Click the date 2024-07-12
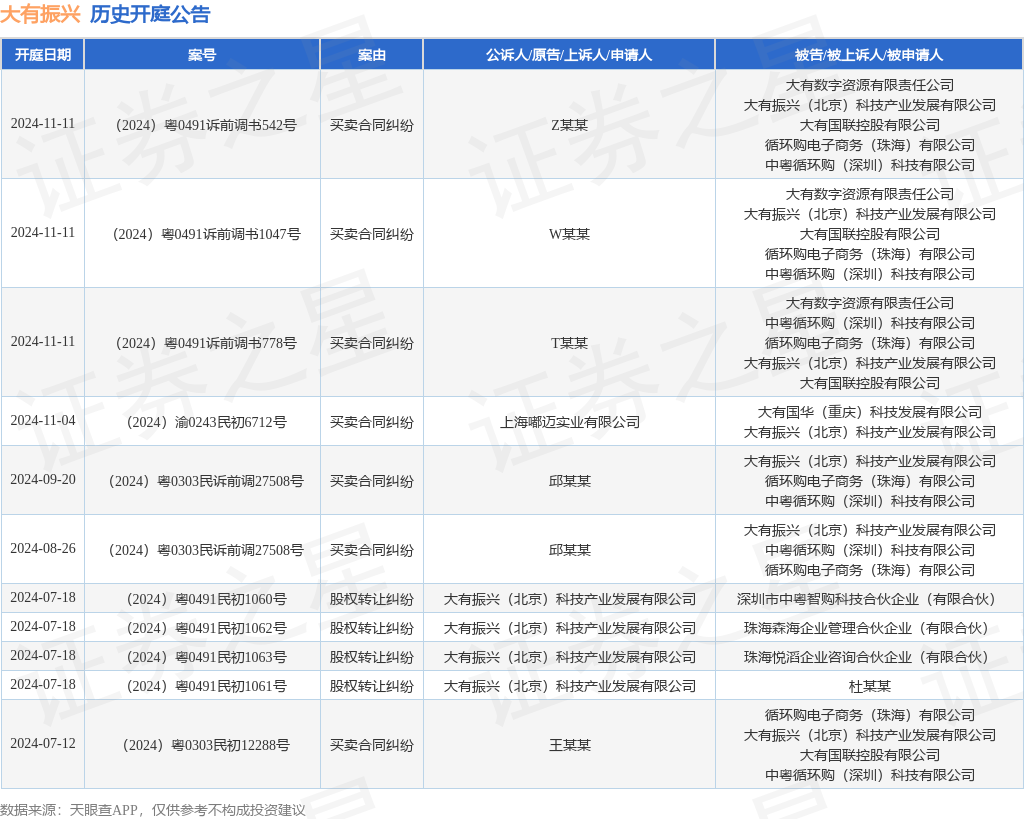1024x819 pixels. 42,743
